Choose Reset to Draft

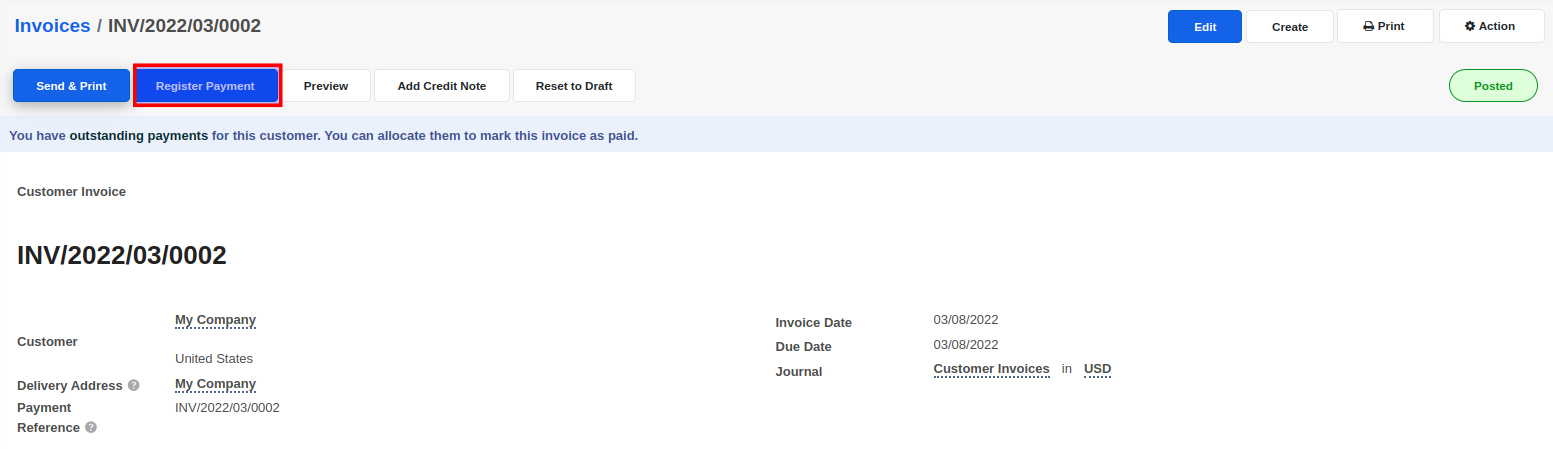574,86
